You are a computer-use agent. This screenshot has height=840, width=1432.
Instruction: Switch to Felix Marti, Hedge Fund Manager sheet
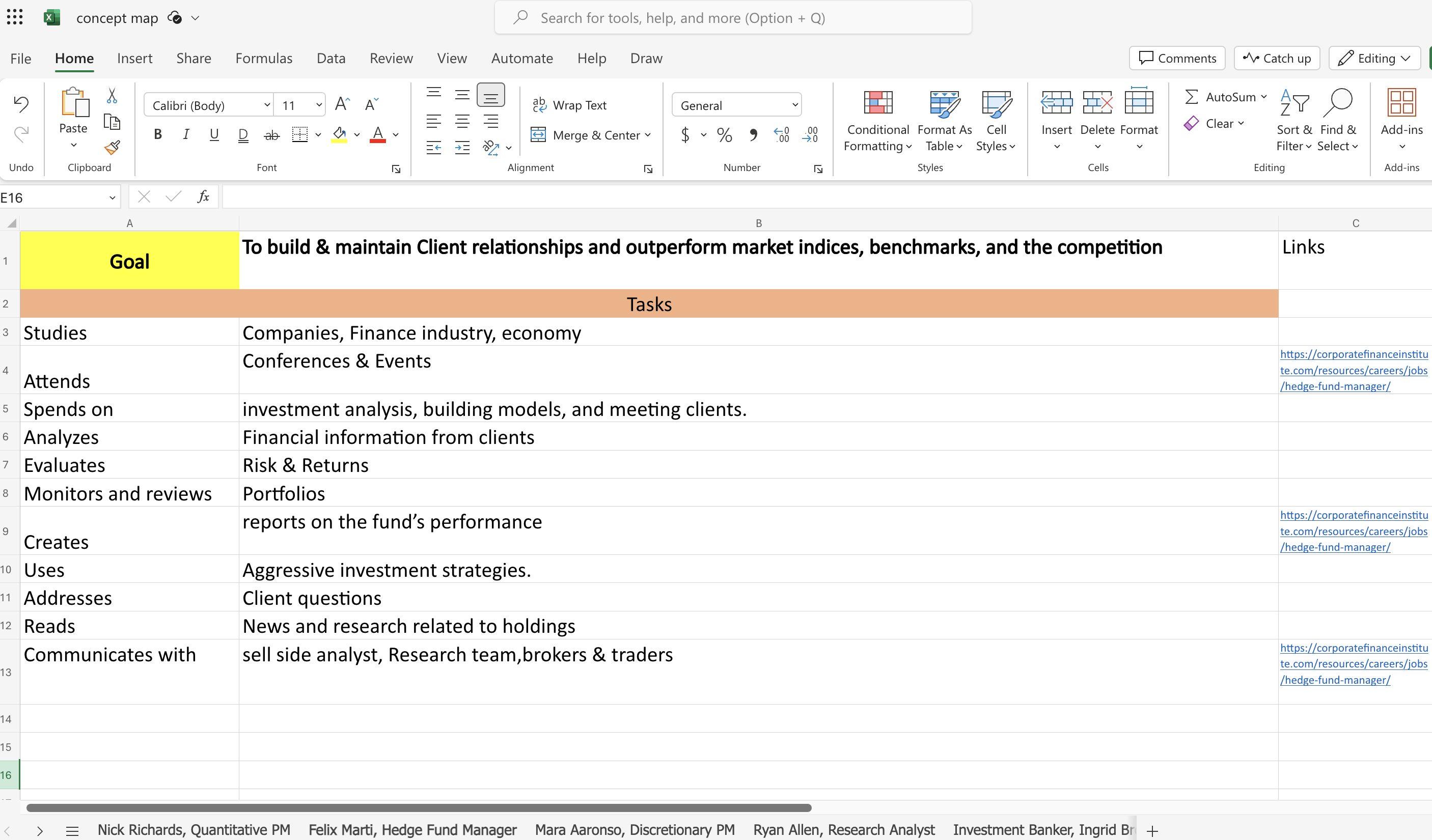pyautogui.click(x=412, y=830)
